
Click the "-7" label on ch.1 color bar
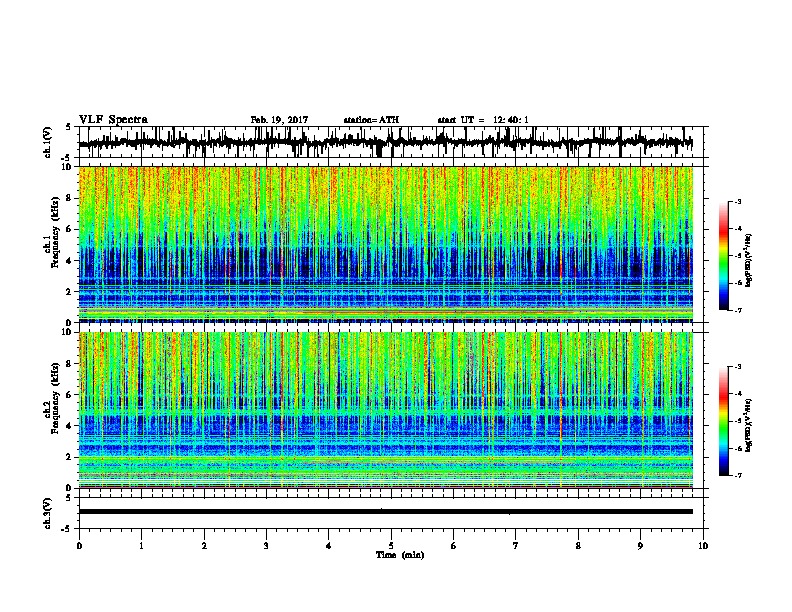click(x=737, y=311)
